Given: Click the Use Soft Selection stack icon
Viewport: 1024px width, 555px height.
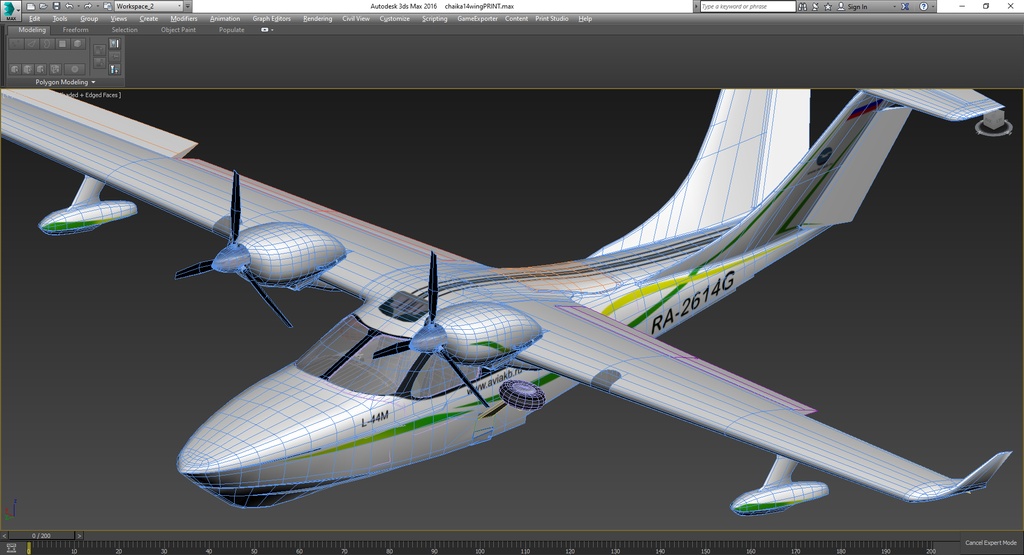Looking at the screenshot, I should 114,69.
